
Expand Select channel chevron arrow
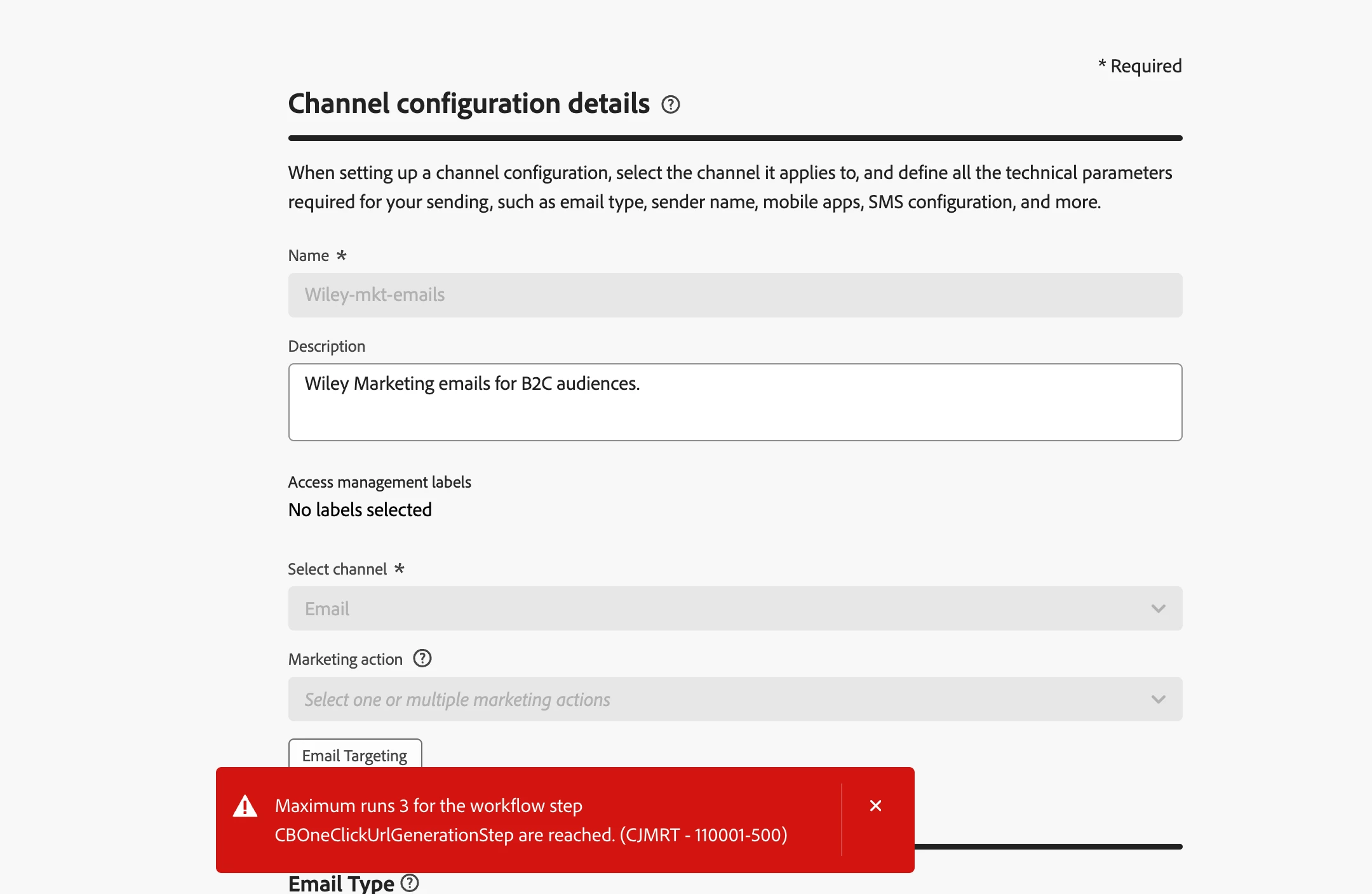point(1158,608)
